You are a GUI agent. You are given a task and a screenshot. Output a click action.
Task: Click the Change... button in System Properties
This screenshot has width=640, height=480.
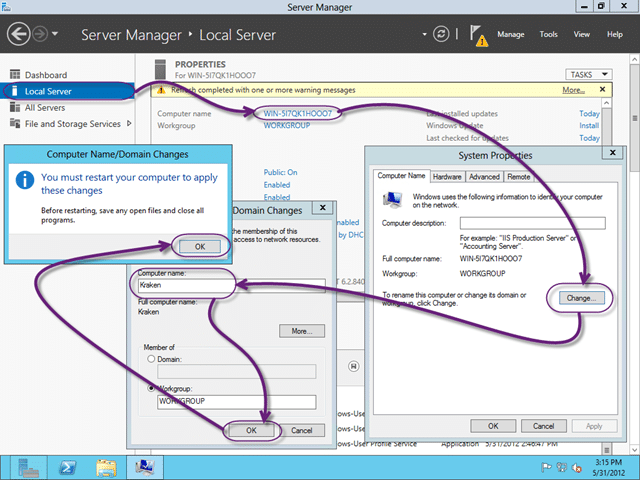(x=581, y=298)
